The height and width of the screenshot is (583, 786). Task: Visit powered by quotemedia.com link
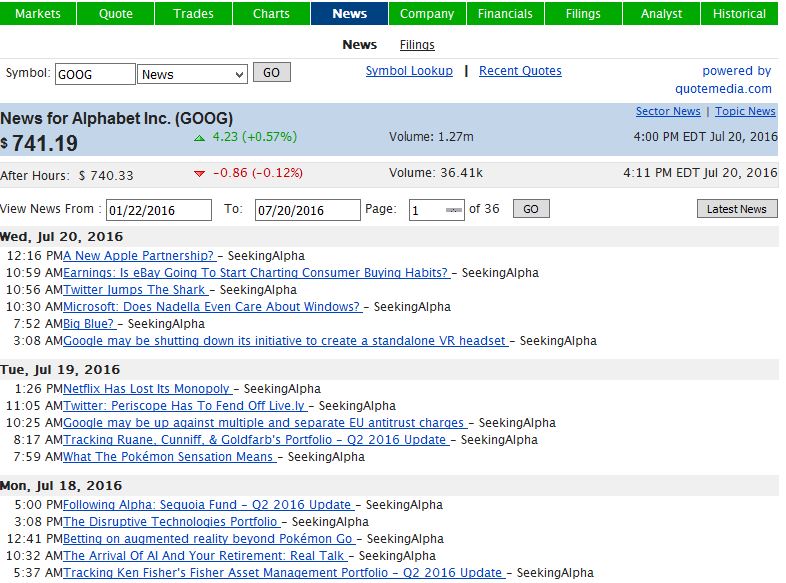(723, 80)
